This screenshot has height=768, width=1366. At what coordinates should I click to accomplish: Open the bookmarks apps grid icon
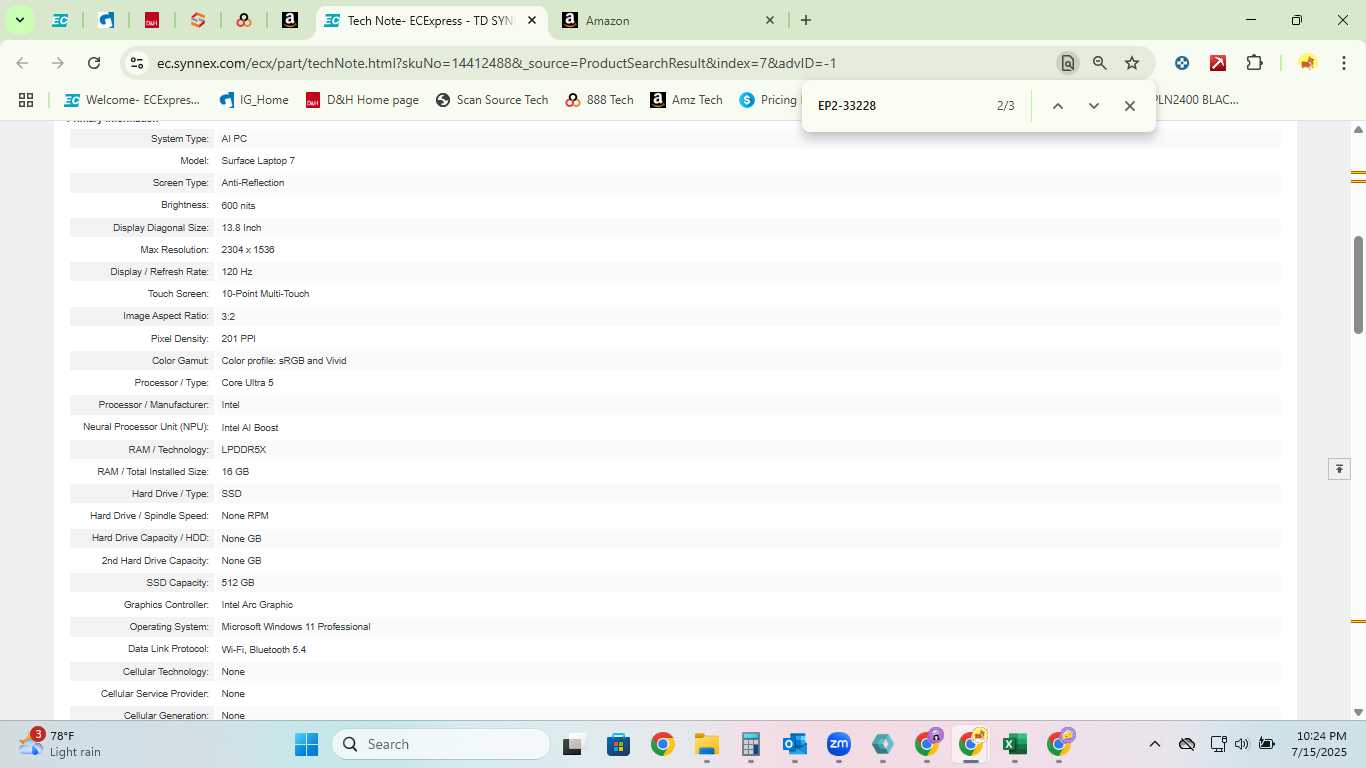click(26, 100)
